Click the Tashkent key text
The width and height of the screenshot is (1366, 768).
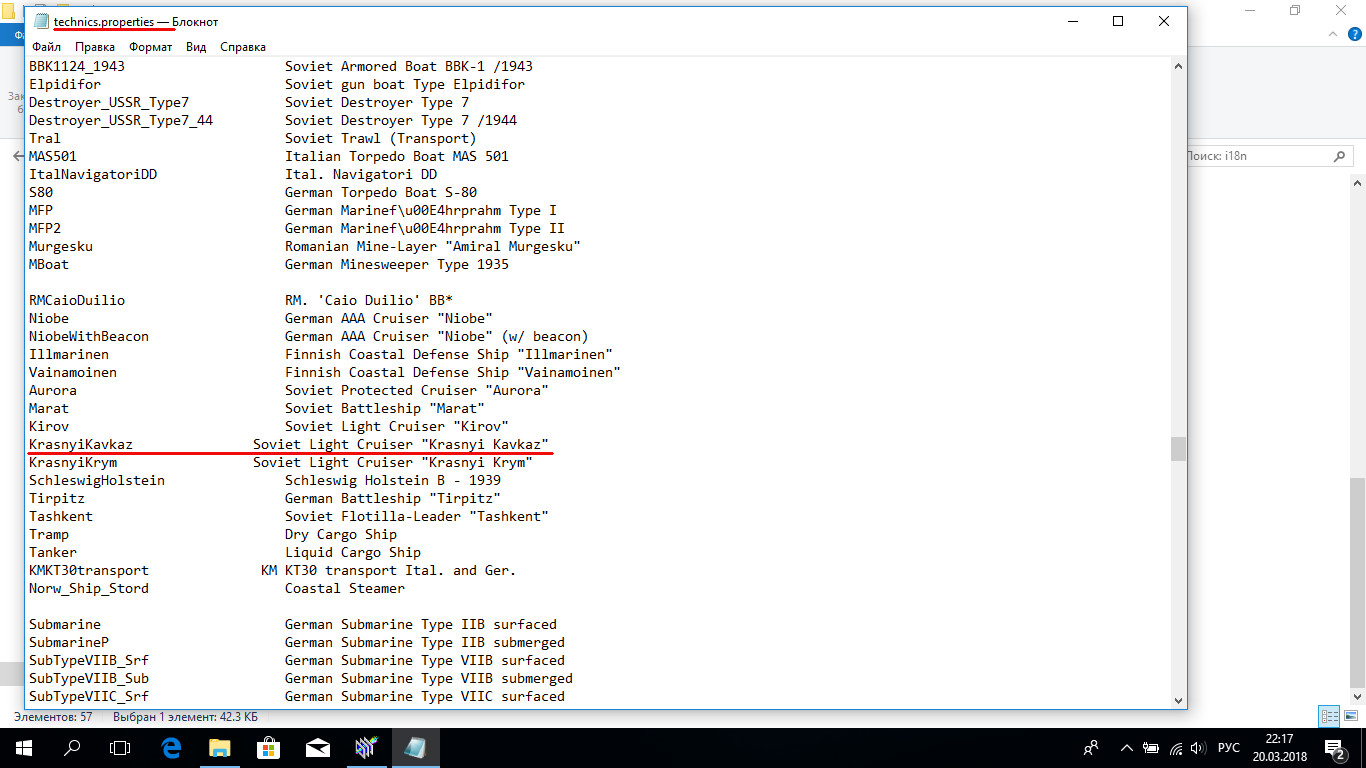coord(61,516)
